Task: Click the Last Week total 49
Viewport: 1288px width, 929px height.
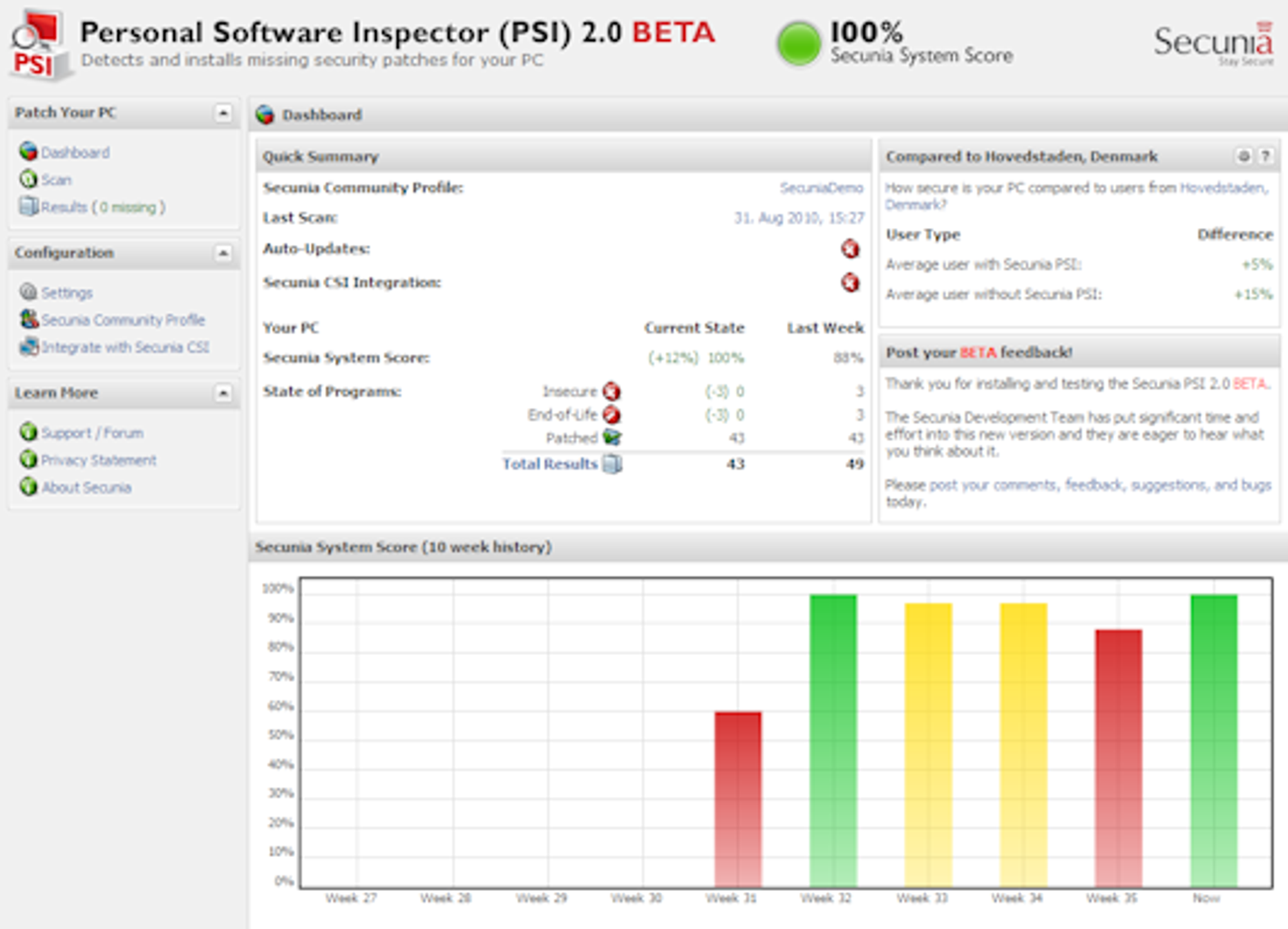Action: click(855, 464)
